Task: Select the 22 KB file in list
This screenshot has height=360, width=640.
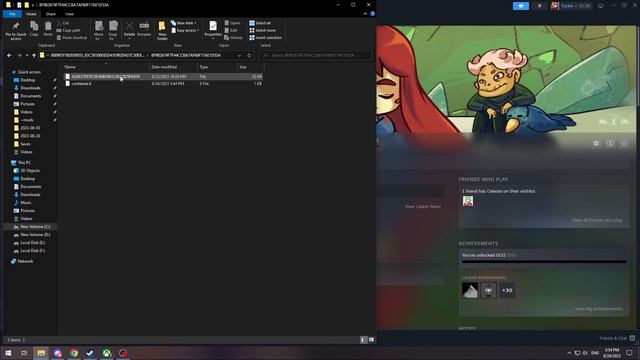Action: click(163, 76)
